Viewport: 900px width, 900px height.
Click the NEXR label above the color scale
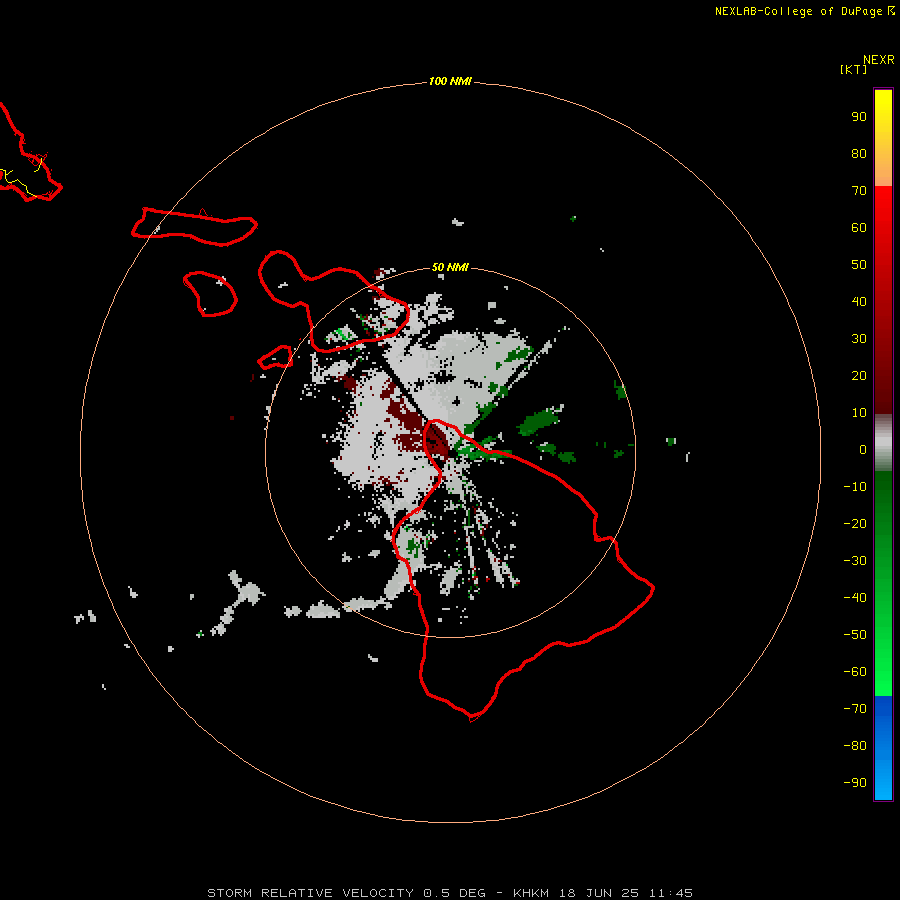click(878, 60)
